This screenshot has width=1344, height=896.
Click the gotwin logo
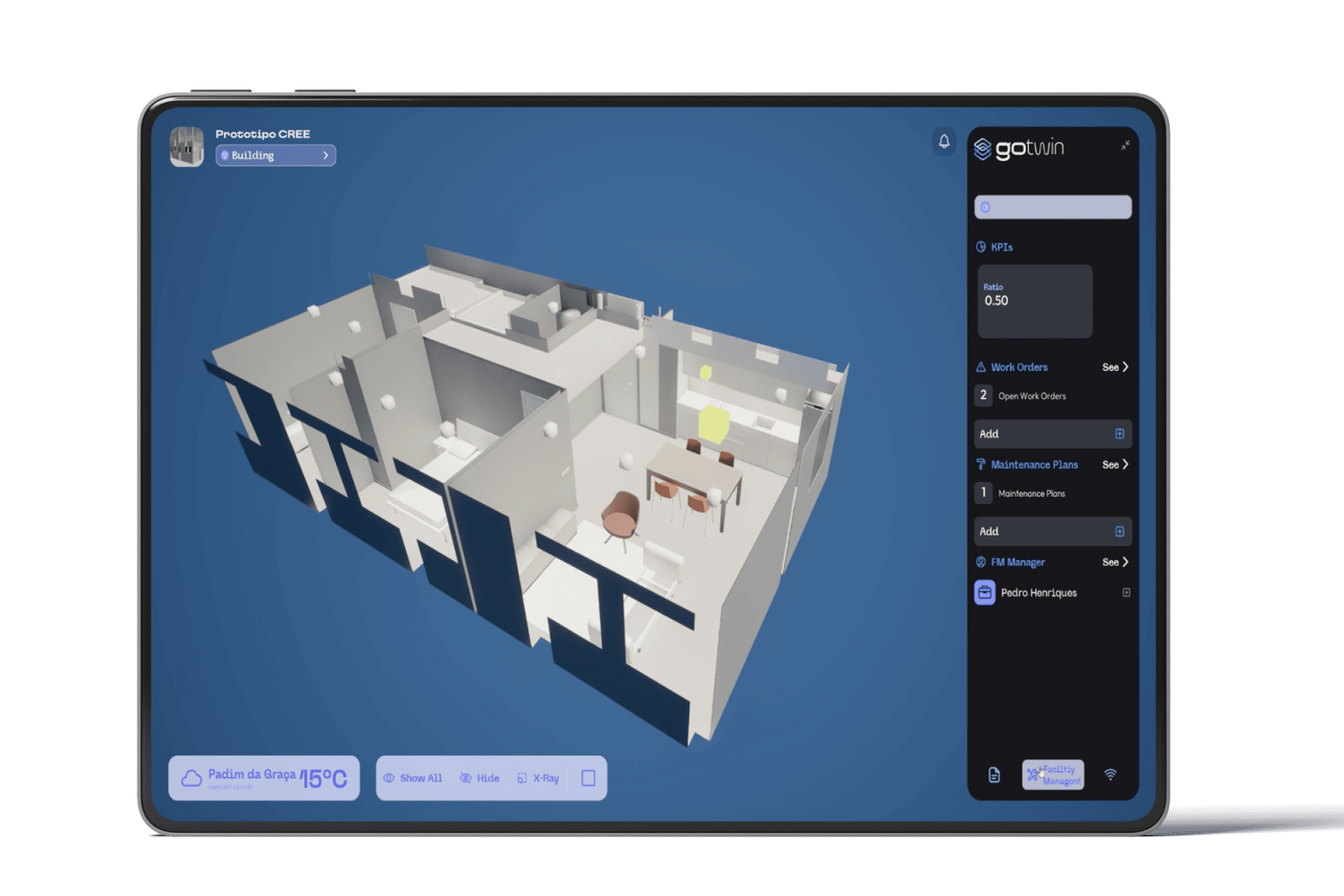pos(1019,149)
